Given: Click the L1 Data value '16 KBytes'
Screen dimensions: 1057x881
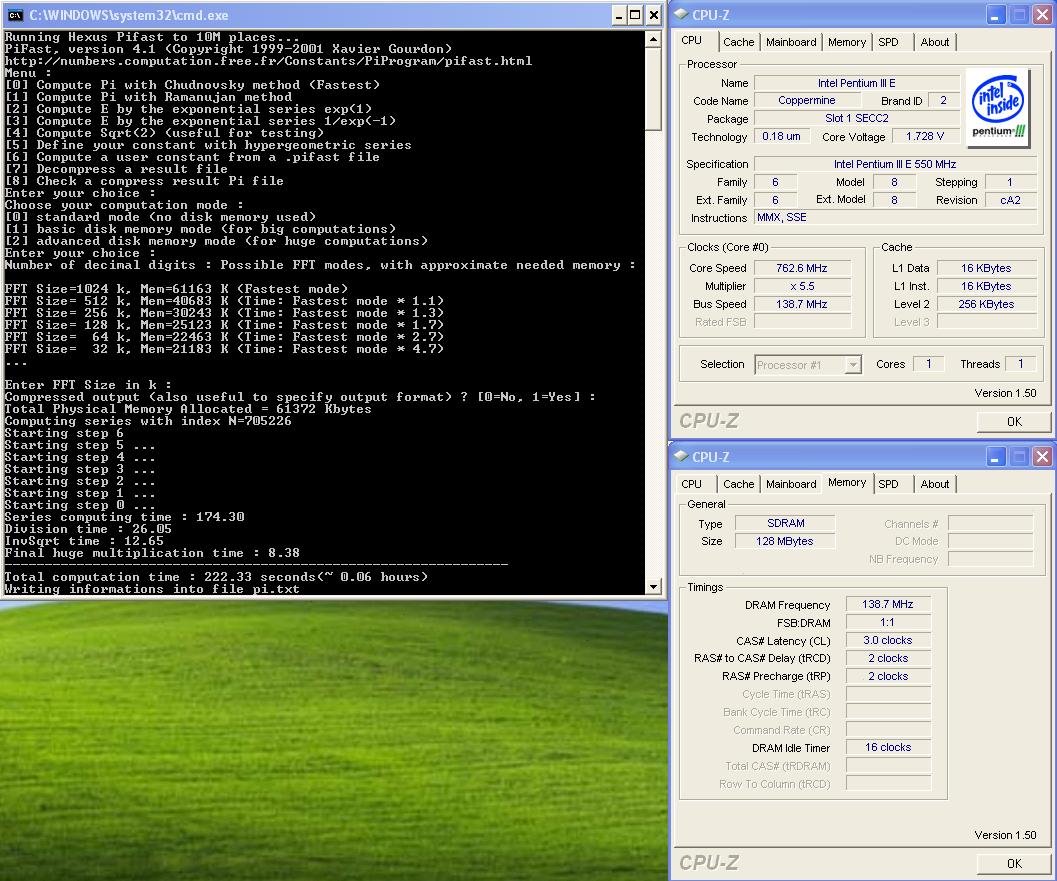Looking at the screenshot, I should (x=986, y=268).
